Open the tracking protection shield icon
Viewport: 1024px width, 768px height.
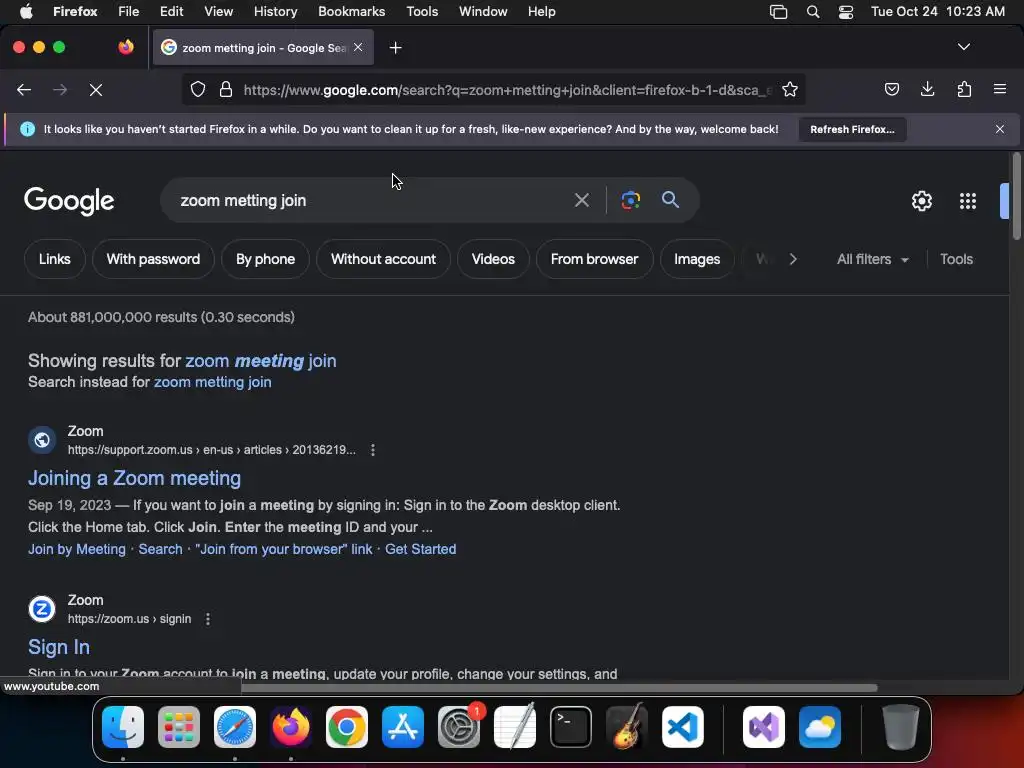197,89
